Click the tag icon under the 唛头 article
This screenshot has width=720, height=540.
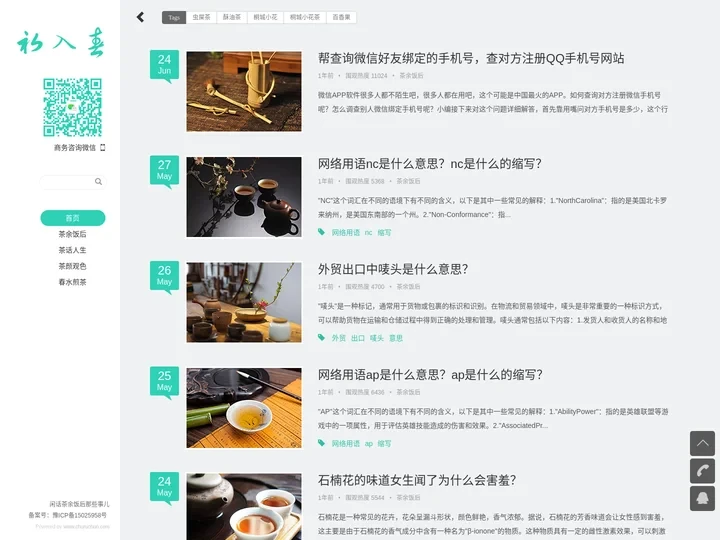pos(321,338)
